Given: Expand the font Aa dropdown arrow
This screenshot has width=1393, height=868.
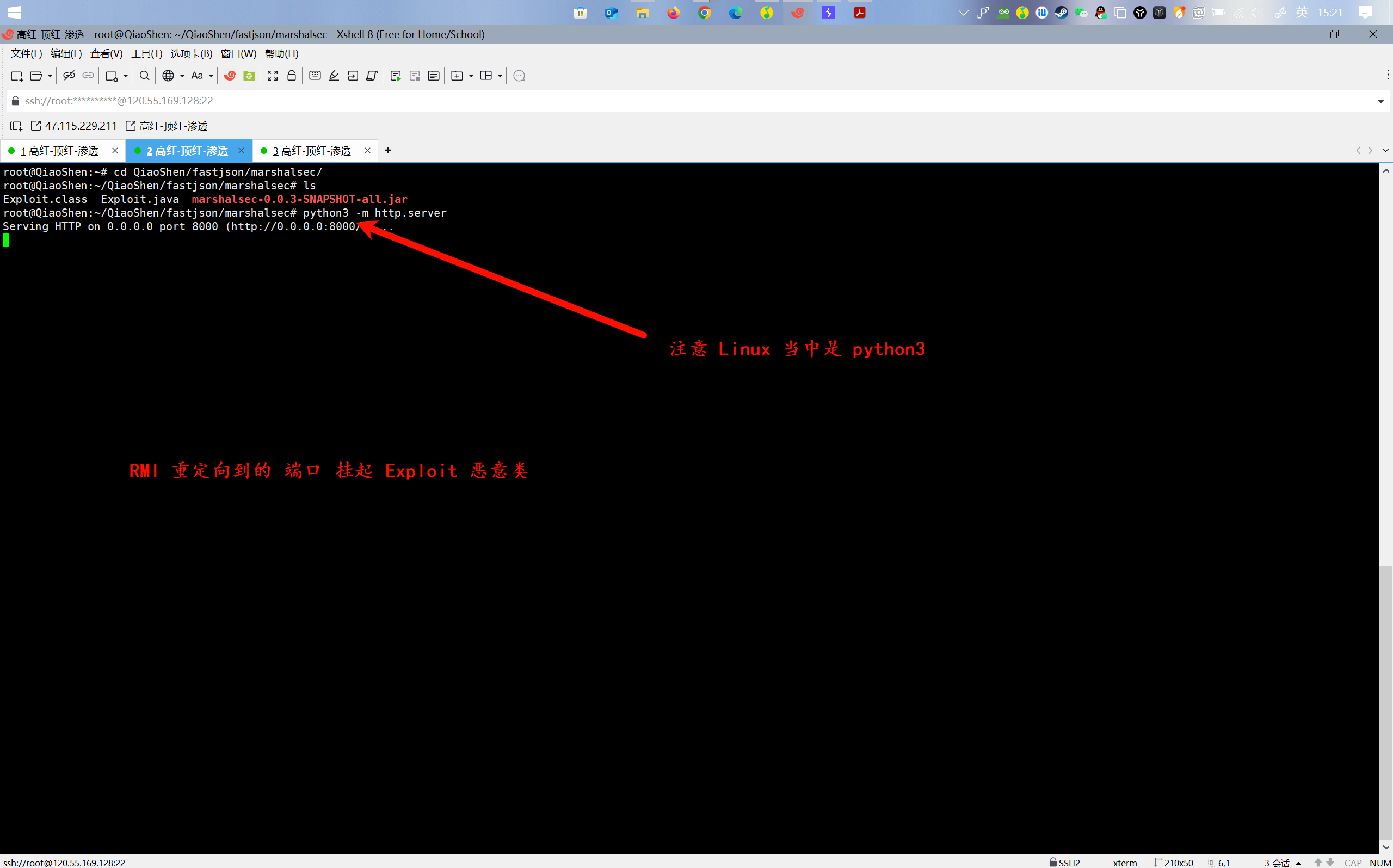Looking at the screenshot, I should point(211,76).
